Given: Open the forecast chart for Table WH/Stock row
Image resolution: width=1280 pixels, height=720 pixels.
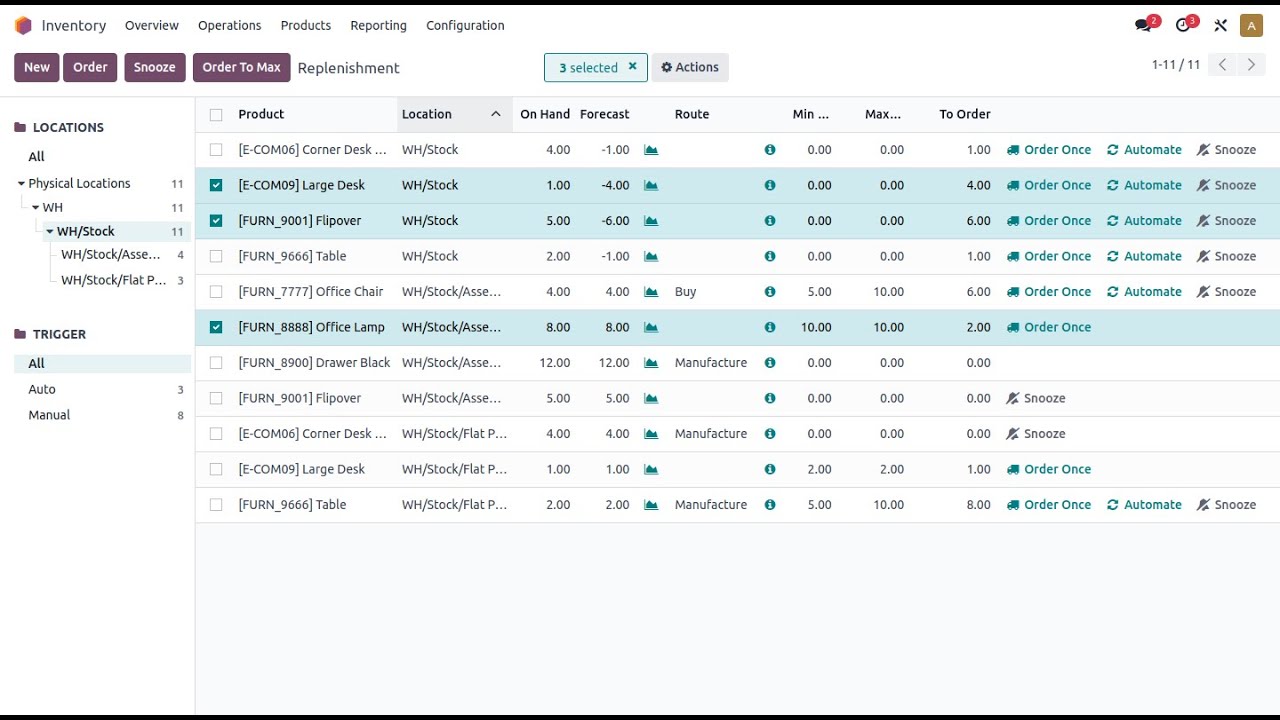Looking at the screenshot, I should point(651,256).
